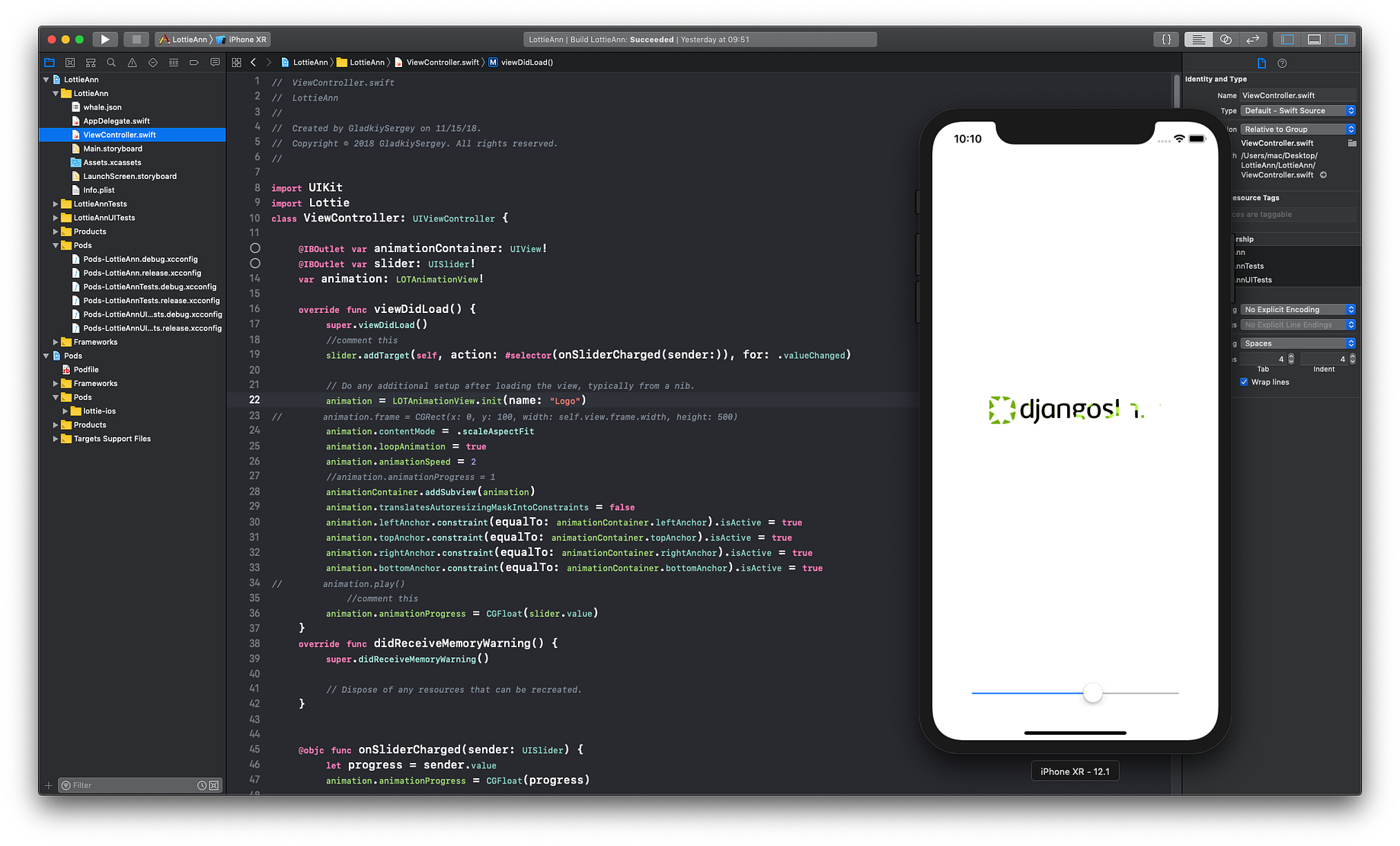Image resolution: width=1400 pixels, height=846 pixels.
Task: Open the code snippet library icon
Action: point(1166,39)
